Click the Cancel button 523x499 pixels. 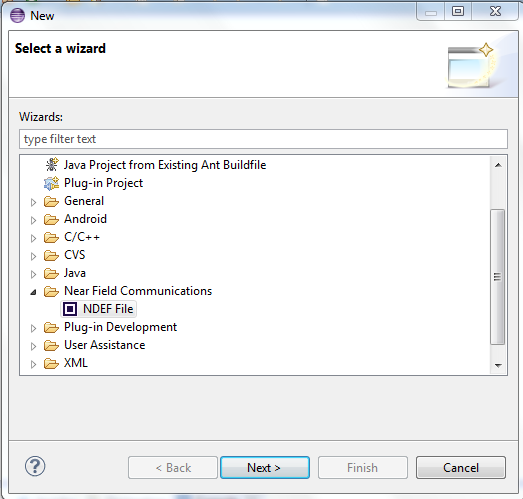coord(461,468)
